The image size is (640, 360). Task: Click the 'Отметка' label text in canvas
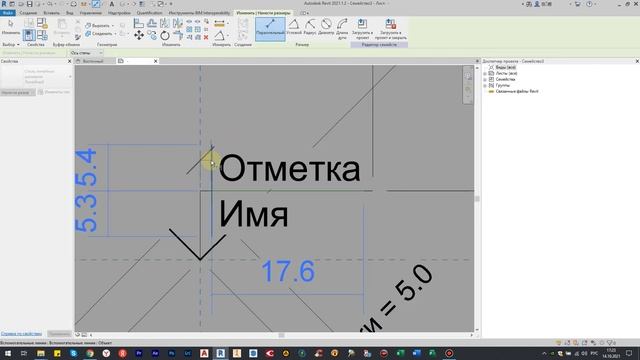point(290,168)
